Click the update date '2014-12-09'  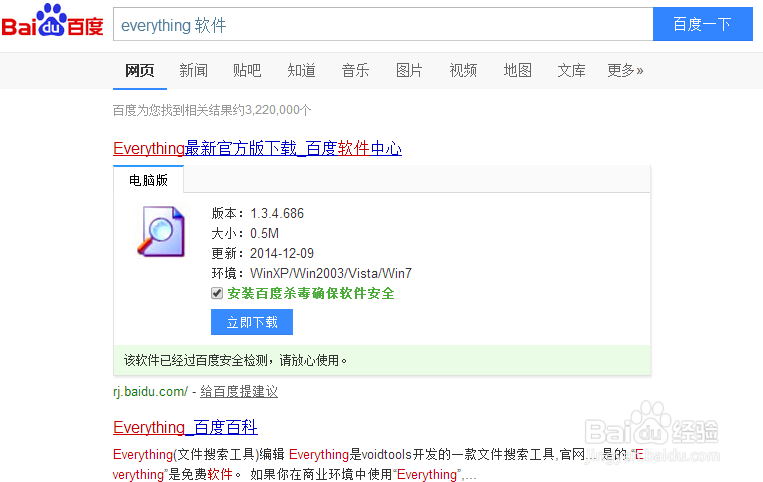pos(282,253)
